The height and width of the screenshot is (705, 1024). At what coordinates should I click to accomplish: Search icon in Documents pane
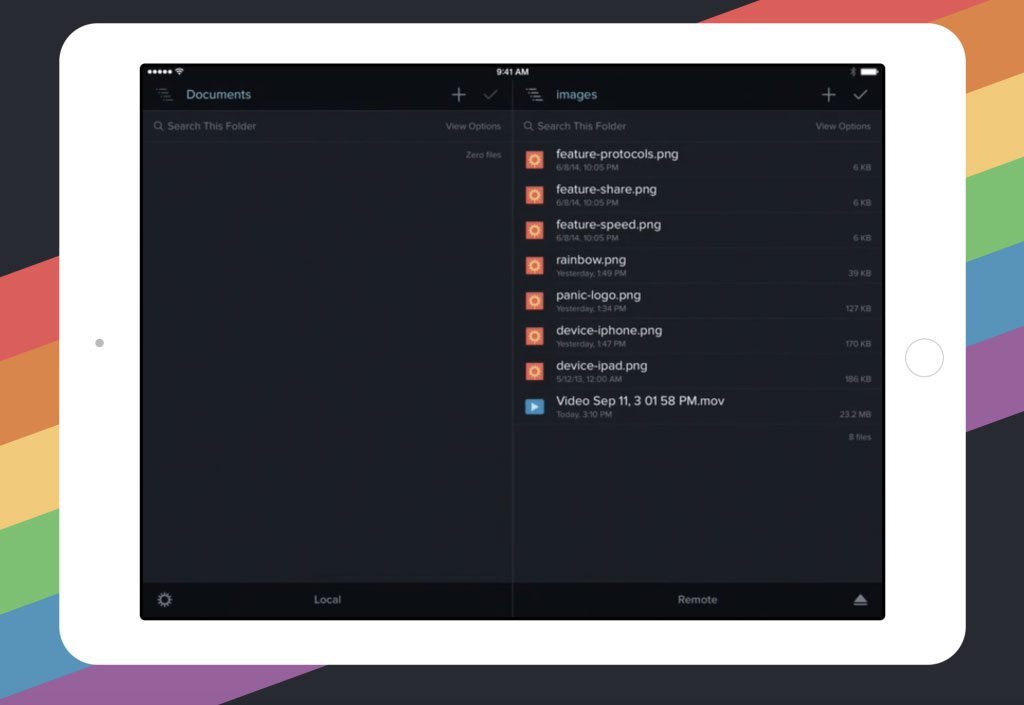(158, 126)
